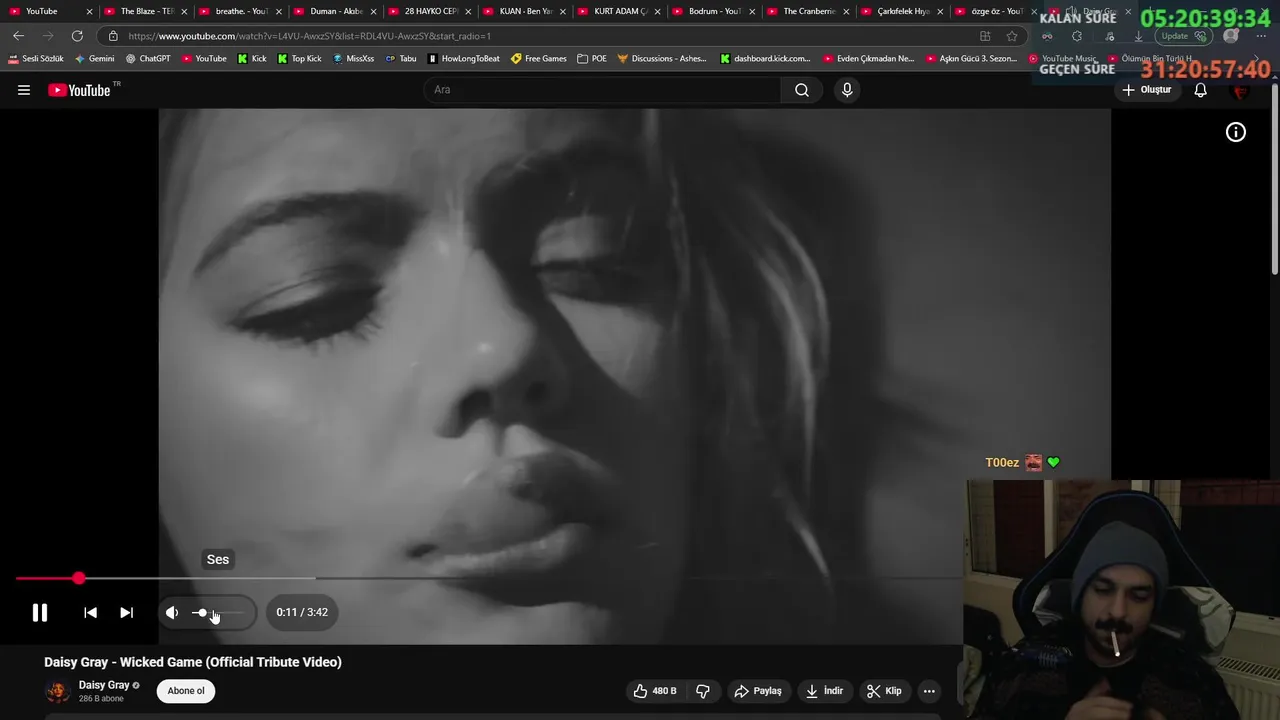Switch to the Duman tab
1280x720 pixels.
click(336, 11)
